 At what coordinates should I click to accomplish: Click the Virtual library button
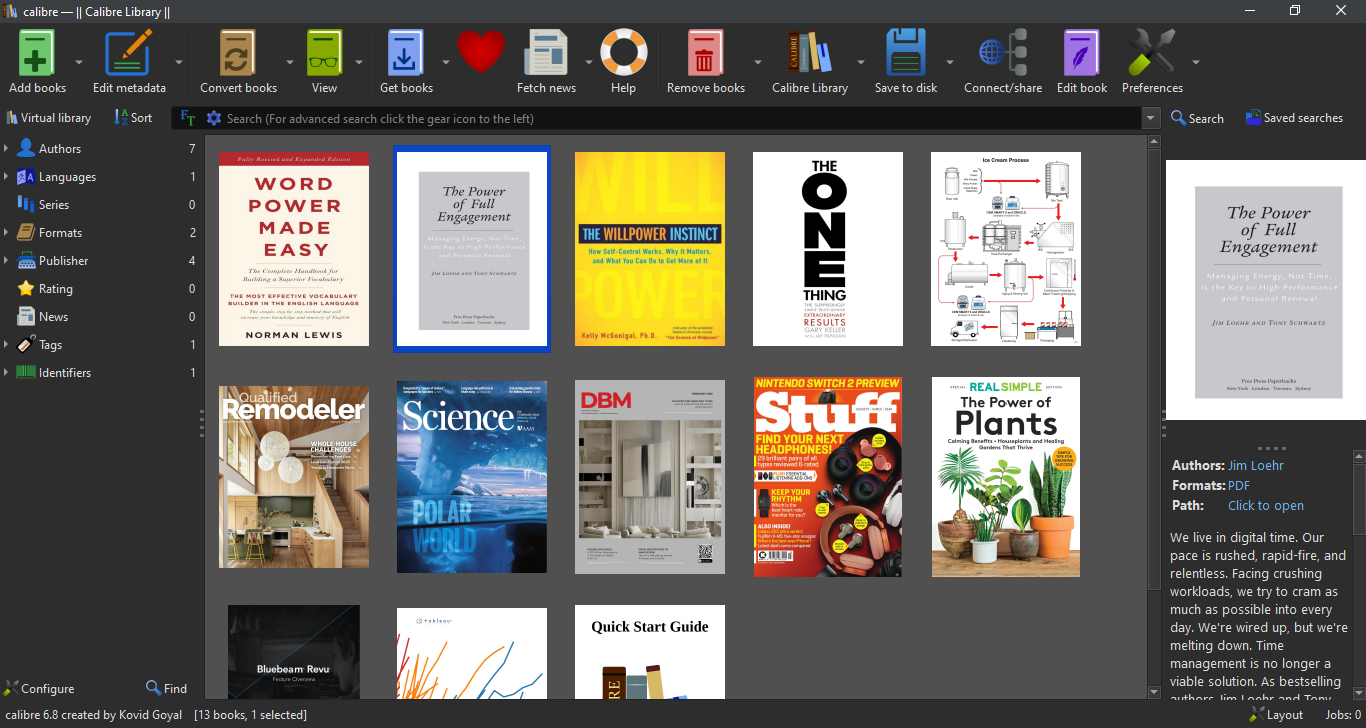pos(48,117)
